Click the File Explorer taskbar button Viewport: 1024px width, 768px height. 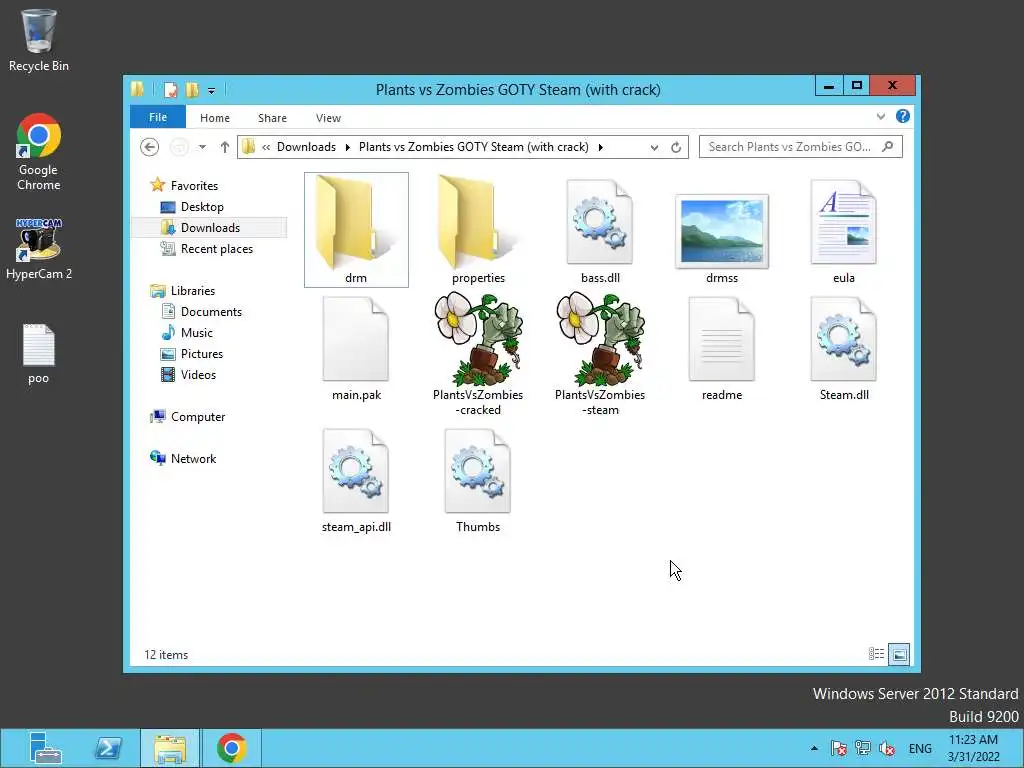(170, 748)
